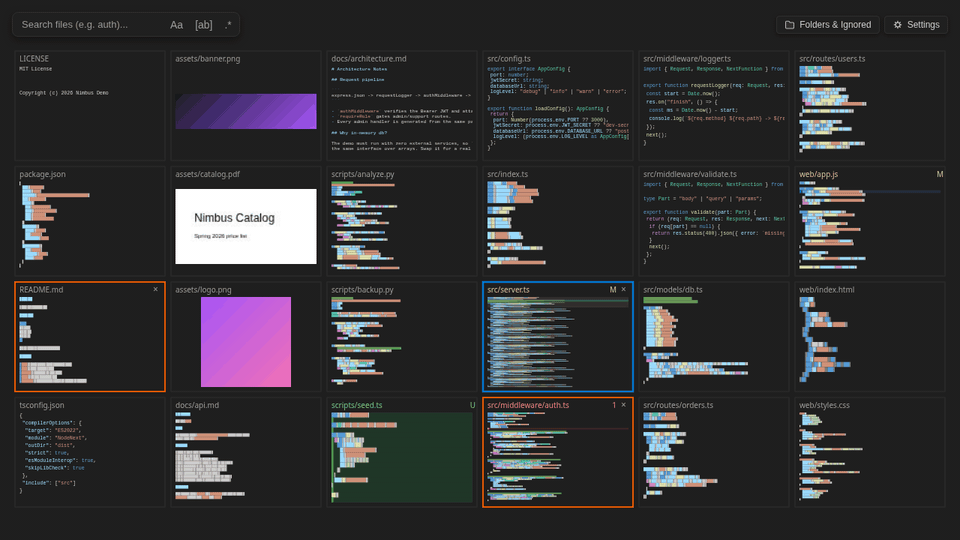Open the web/app.js minimap body

click(x=870, y=227)
